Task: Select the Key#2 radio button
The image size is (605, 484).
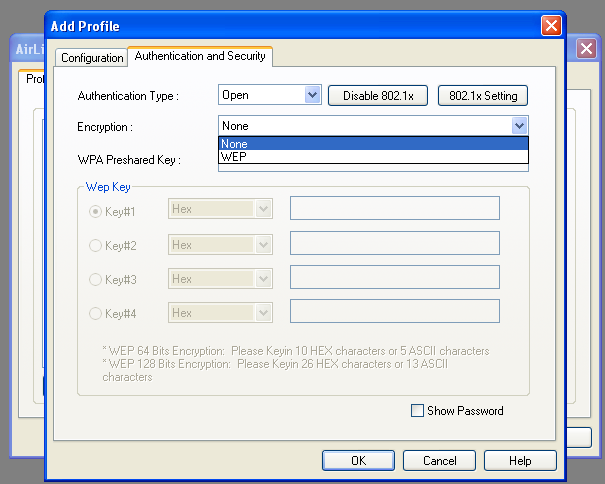Action: [96, 245]
